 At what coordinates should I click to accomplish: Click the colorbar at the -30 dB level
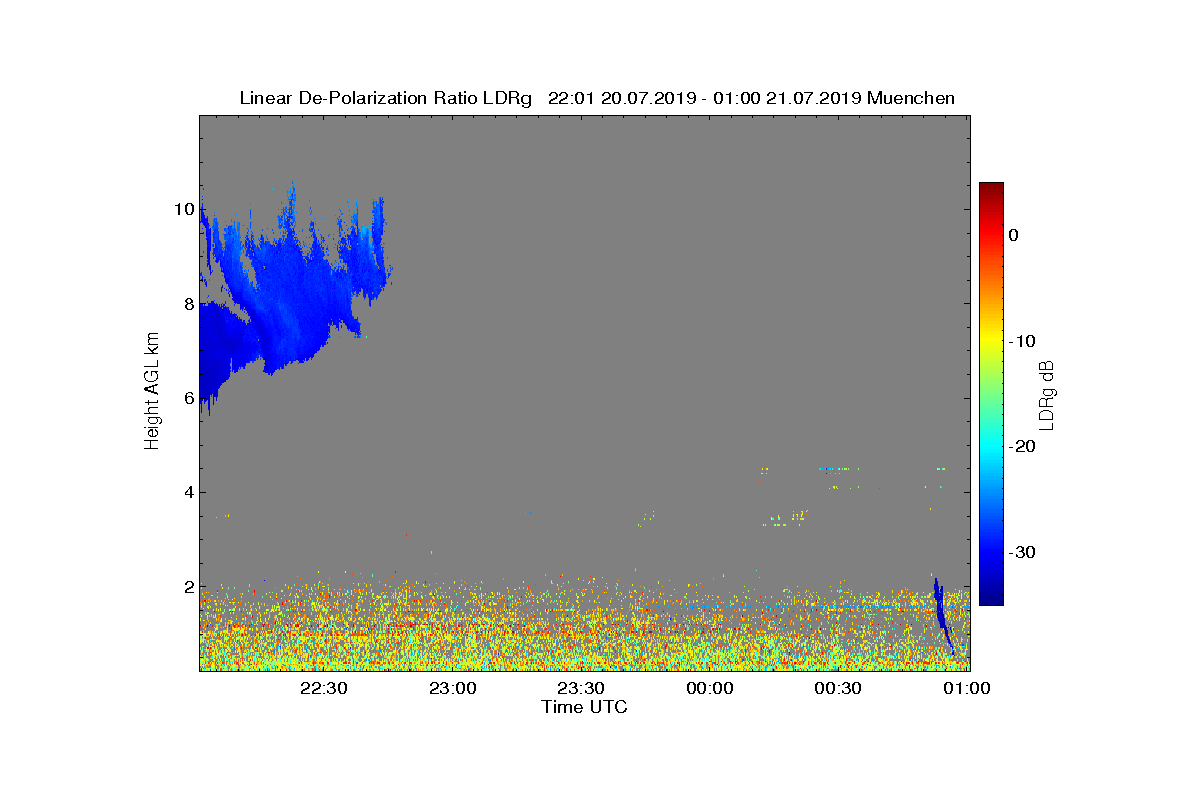pos(991,552)
